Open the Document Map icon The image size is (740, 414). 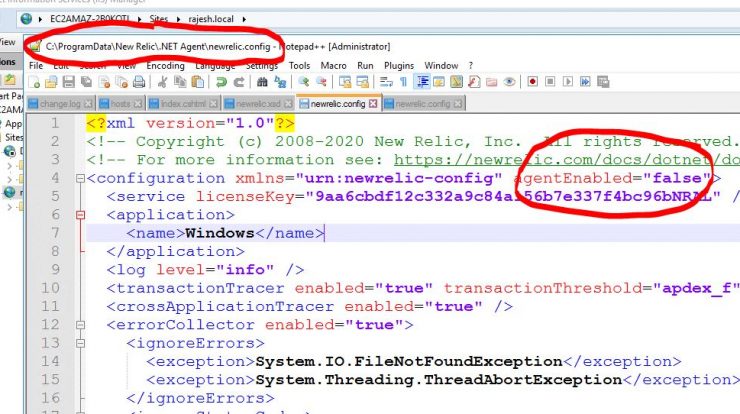[x=456, y=82]
